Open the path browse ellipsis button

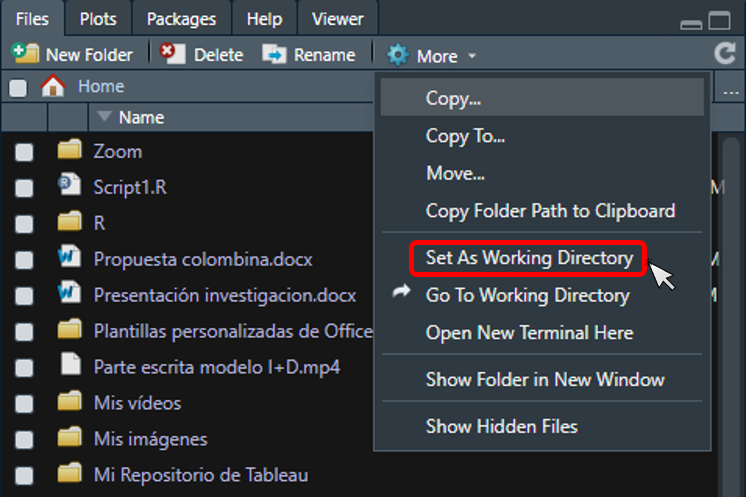point(730,88)
